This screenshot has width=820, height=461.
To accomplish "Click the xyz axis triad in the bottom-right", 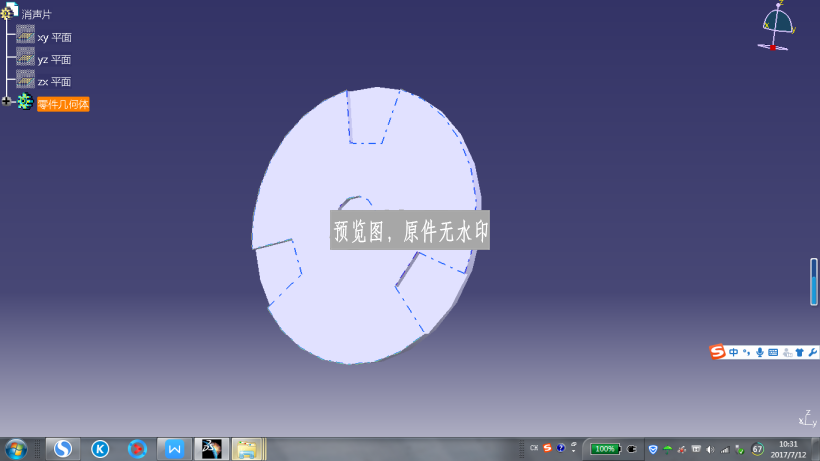I will (808, 419).
